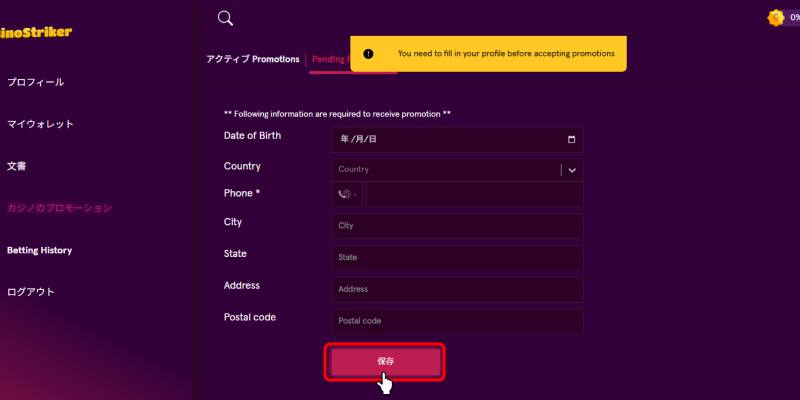Open the Date of Birth calendar picker icon
This screenshot has width=800, height=400.
(x=571, y=139)
